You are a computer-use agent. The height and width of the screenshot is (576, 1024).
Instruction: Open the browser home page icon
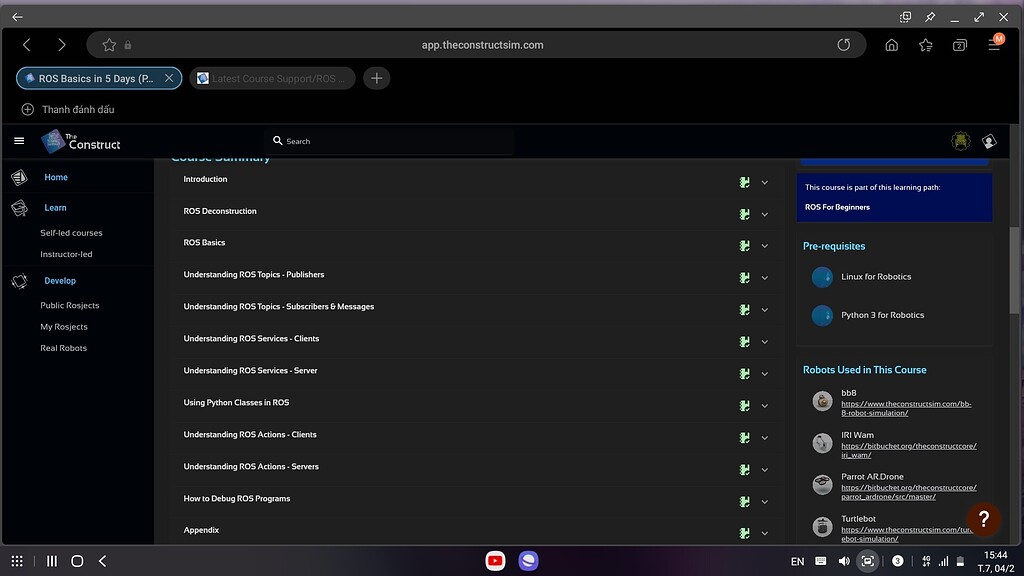point(891,45)
